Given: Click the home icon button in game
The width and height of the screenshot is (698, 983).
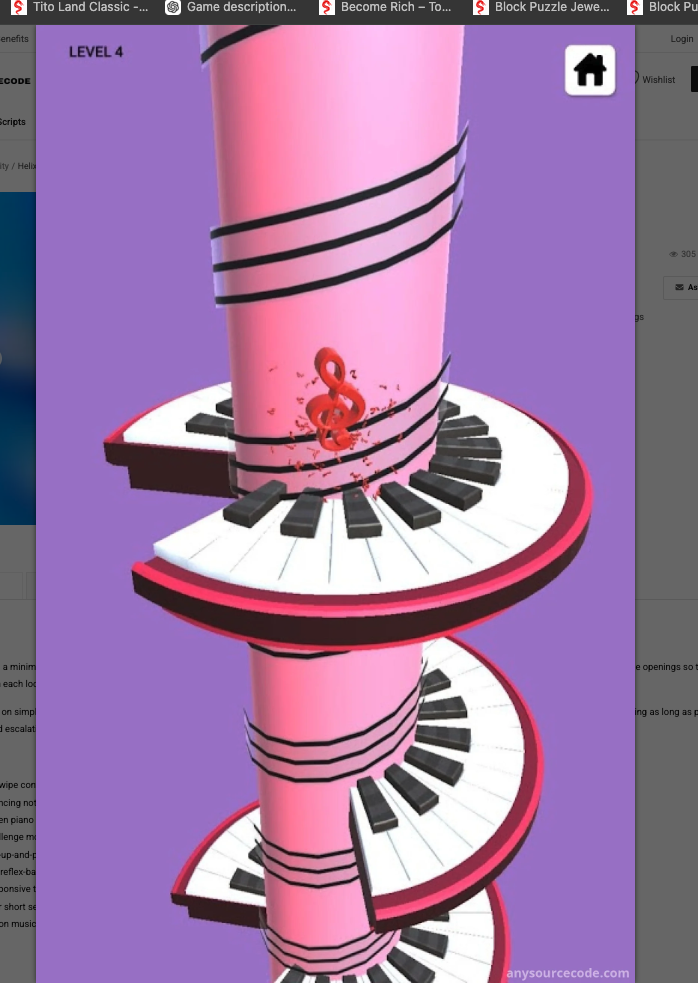Looking at the screenshot, I should pos(590,70).
